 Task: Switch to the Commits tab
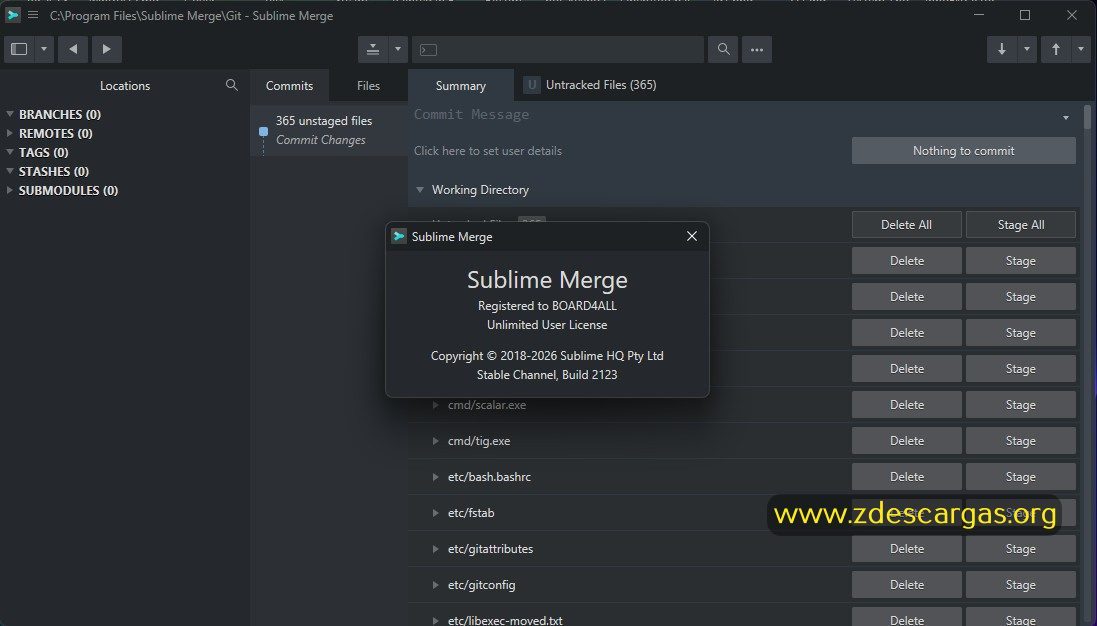(x=289, y=85)
